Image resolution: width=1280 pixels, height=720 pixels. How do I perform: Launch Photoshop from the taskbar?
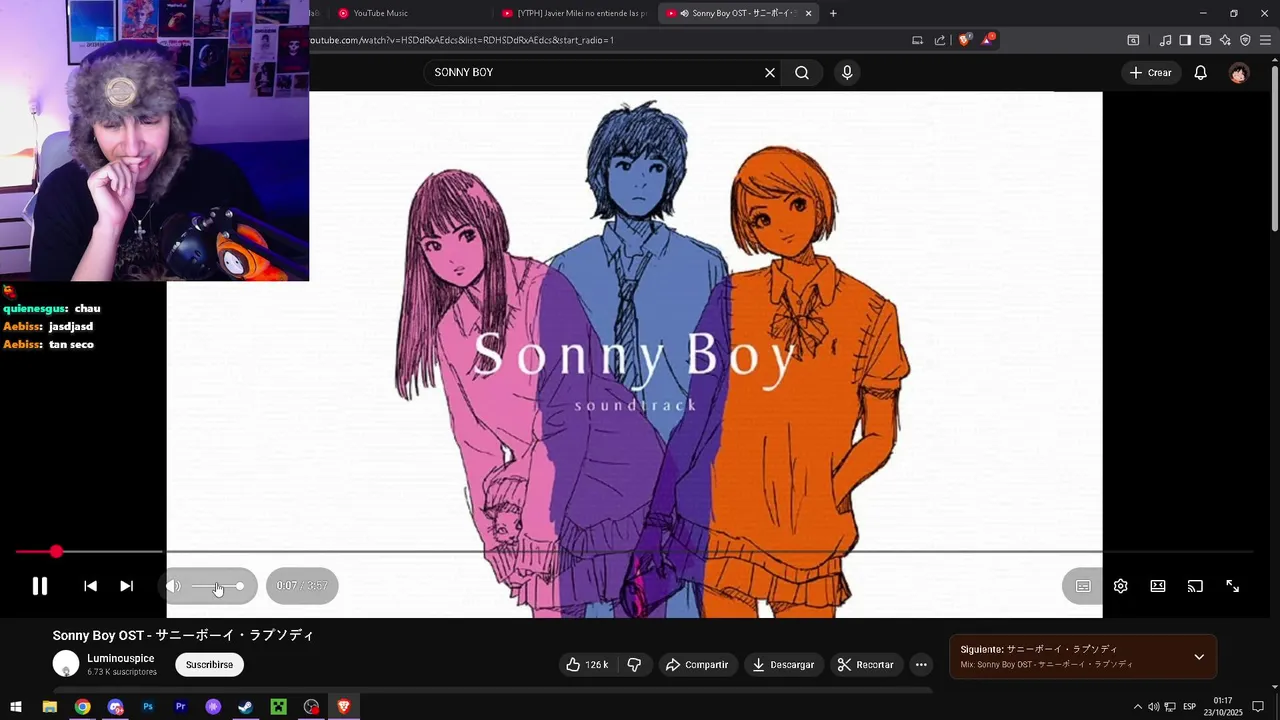pyautogui.click(x=148, y=707)
